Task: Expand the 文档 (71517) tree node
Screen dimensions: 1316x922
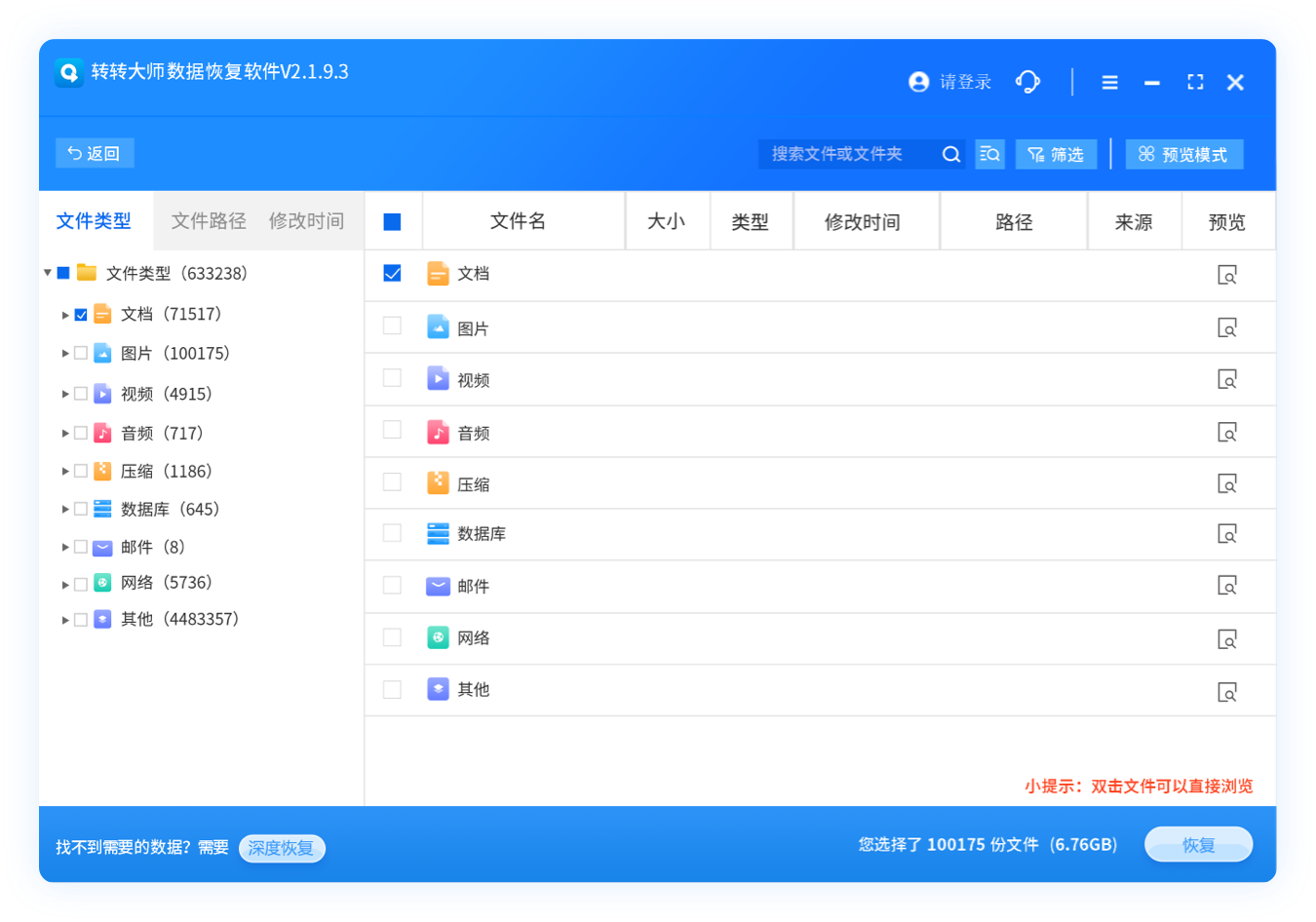Action: tap(65, 315)
